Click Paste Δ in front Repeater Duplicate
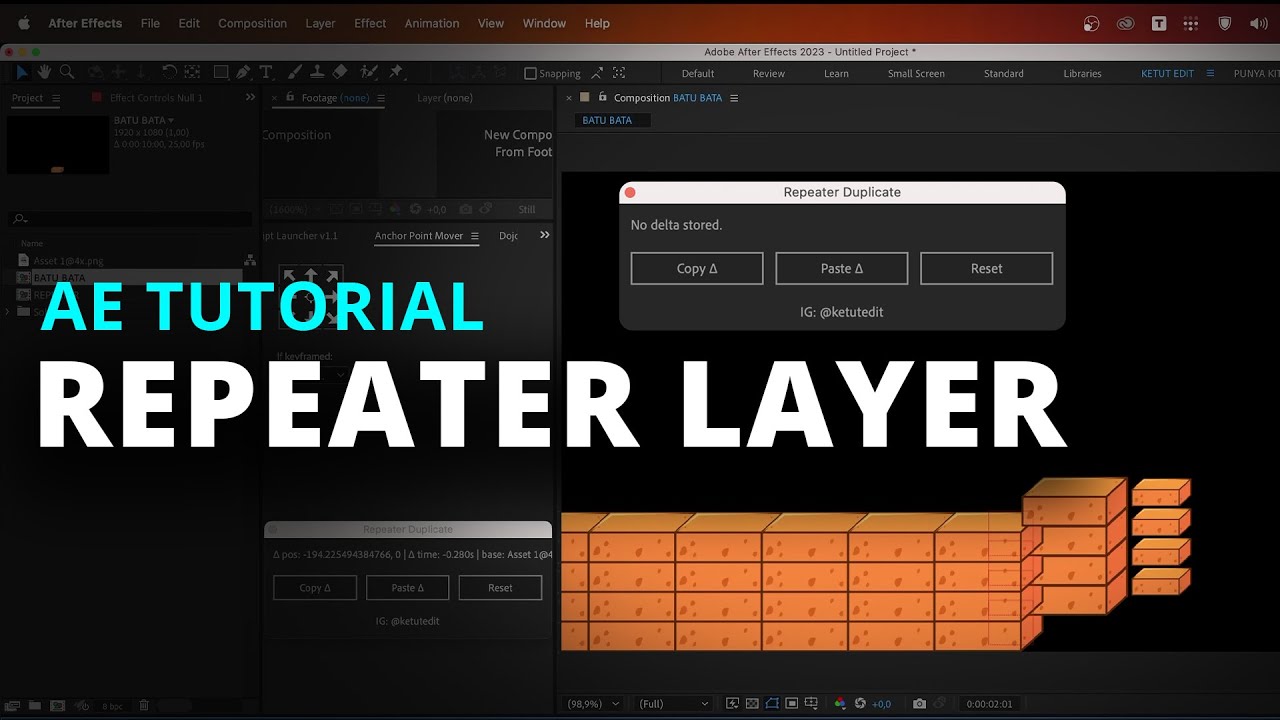 [x=842, y=268]
